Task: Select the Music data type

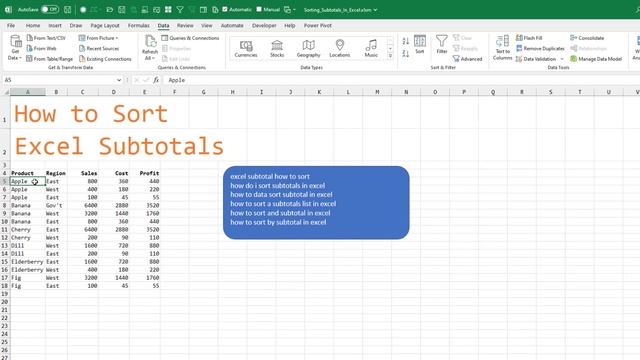Action: coord(371,48)
